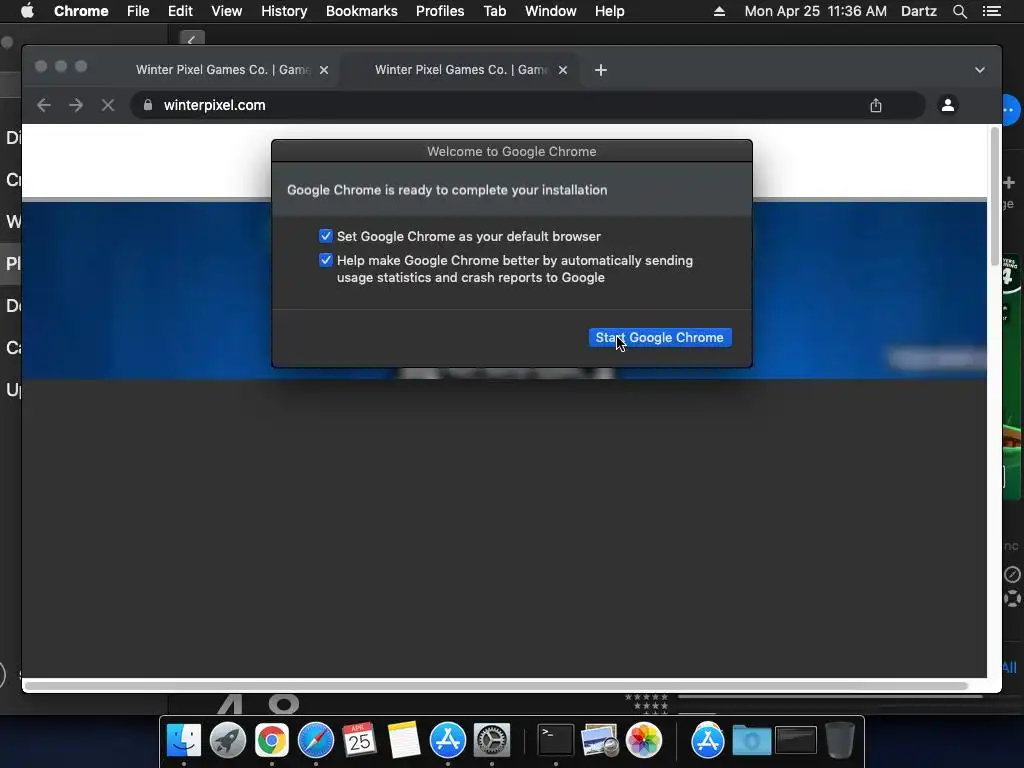Open the Help menu
The image size is (1024, 768).
pyautogui.click(x=609, y=11)
